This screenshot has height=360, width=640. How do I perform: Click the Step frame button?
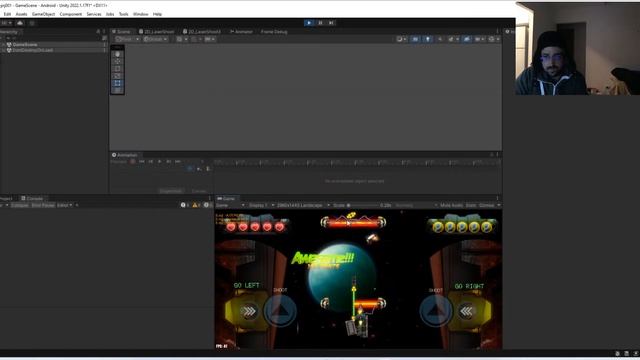(x=331, y=23)
